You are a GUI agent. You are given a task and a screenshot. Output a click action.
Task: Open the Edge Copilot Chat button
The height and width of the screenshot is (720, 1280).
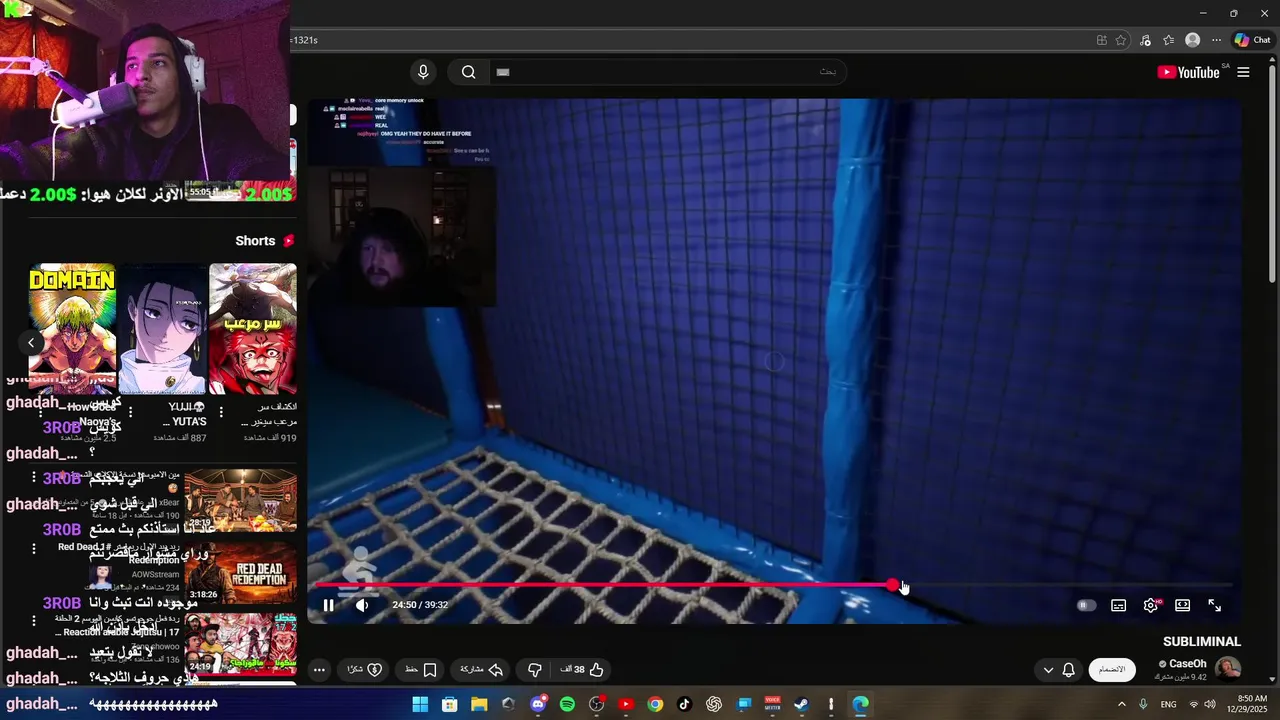[x=1252, y=40]
